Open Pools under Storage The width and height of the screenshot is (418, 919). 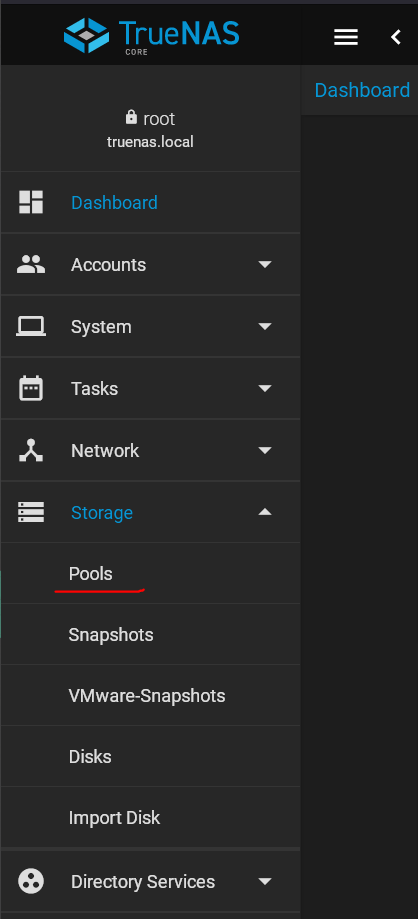click(x=91, y=574)
